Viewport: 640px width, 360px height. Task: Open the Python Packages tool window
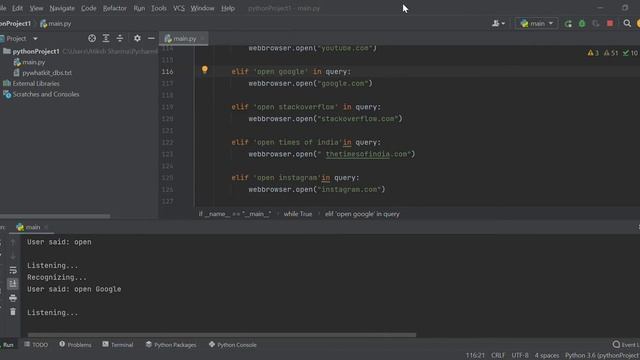pos(171,345)
